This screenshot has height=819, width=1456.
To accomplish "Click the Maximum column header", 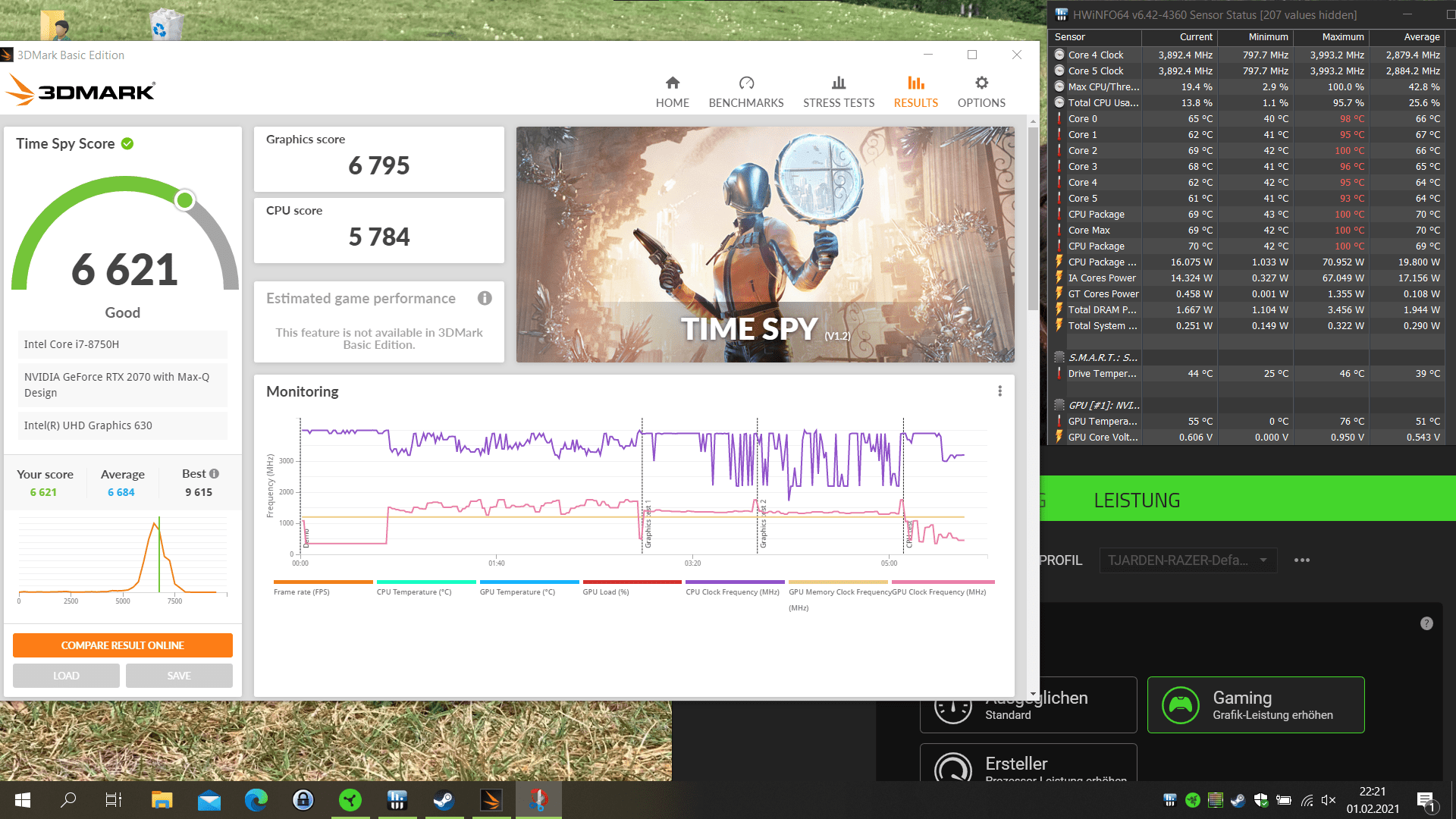I will [1331, 36].
